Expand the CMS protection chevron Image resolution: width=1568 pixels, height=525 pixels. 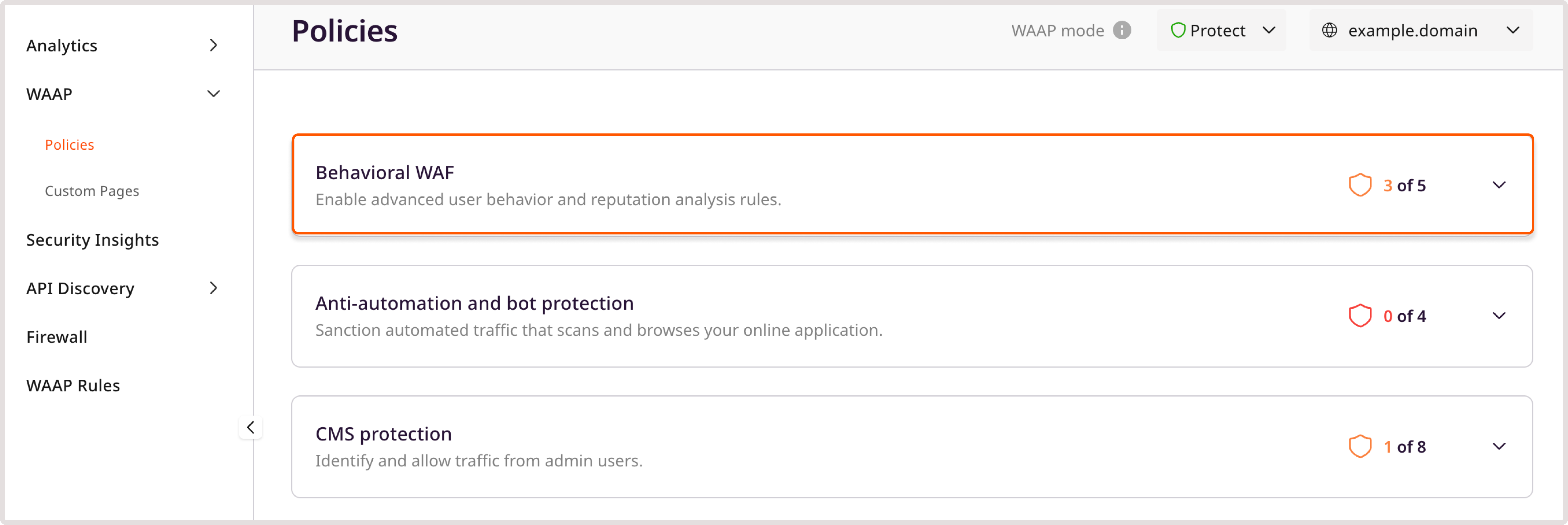coord(1498,446)
